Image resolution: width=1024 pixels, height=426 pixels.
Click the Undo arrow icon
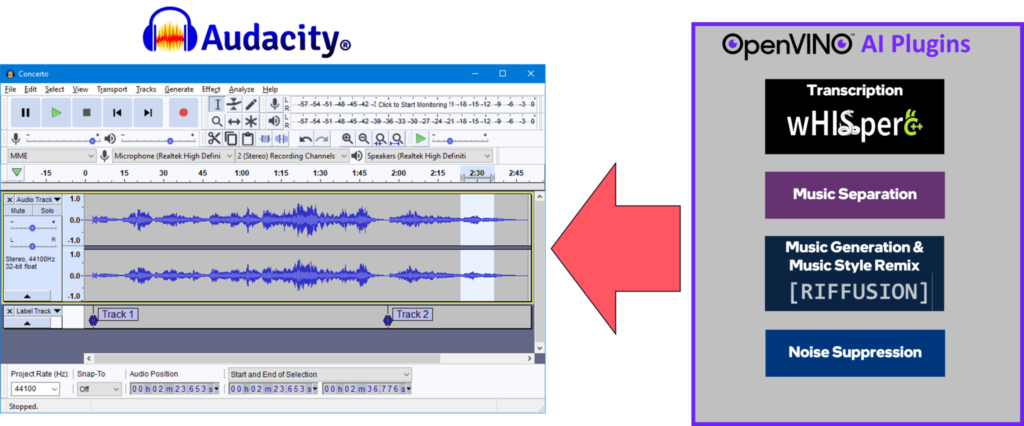[306, 139]
